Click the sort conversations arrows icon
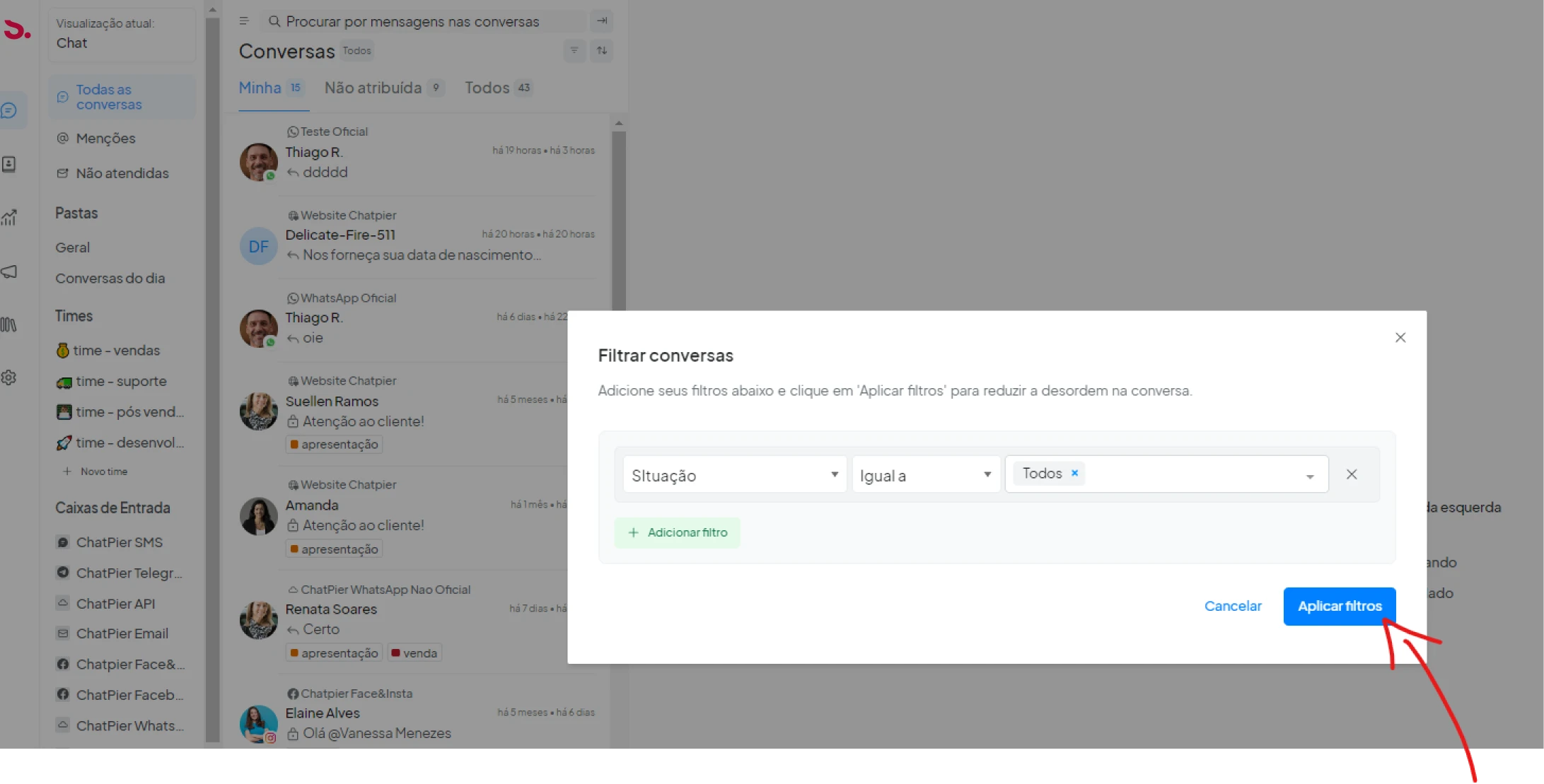 [x=602, y=50]
